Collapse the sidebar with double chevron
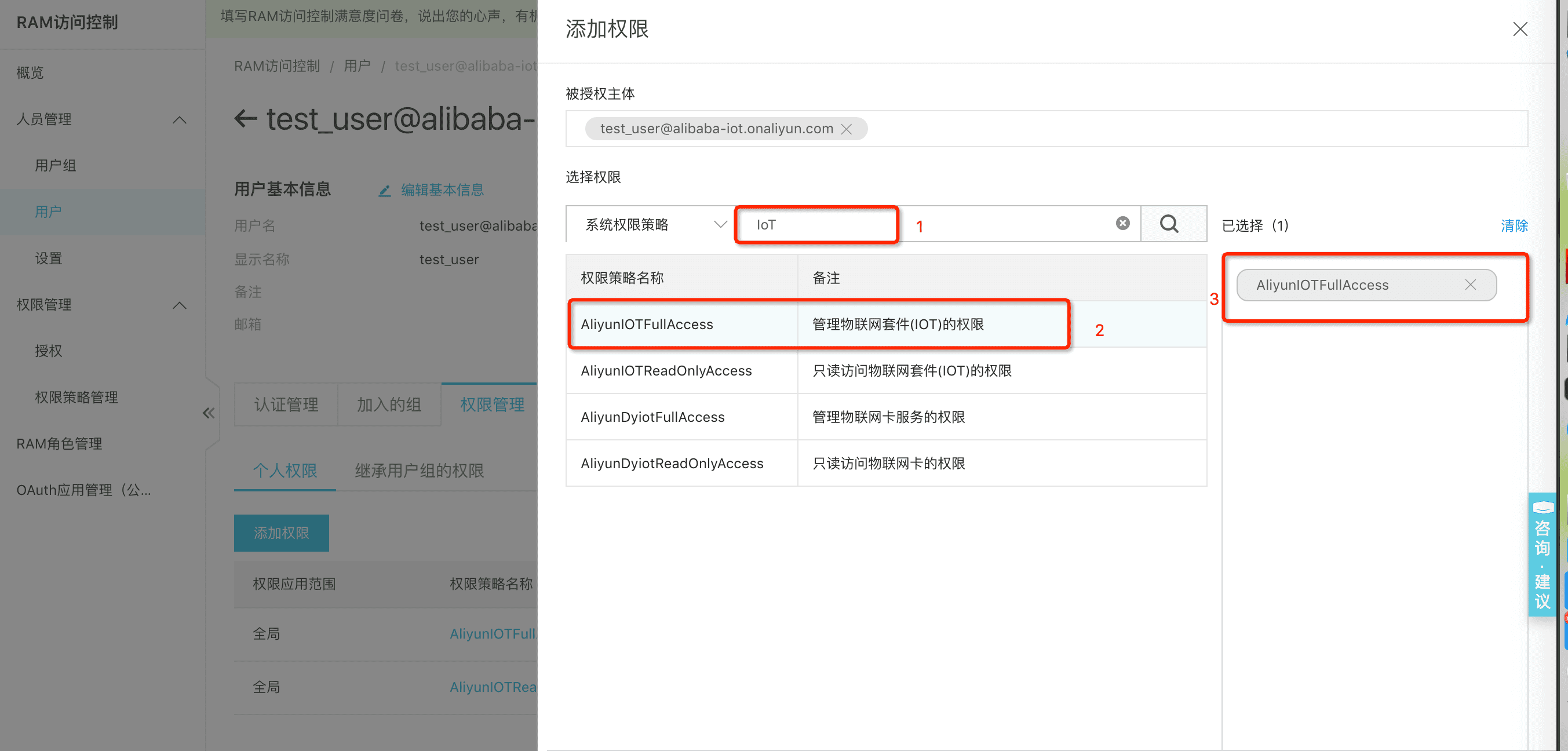The height and width of the screenshot is (751, 1568). click(208, 414)
